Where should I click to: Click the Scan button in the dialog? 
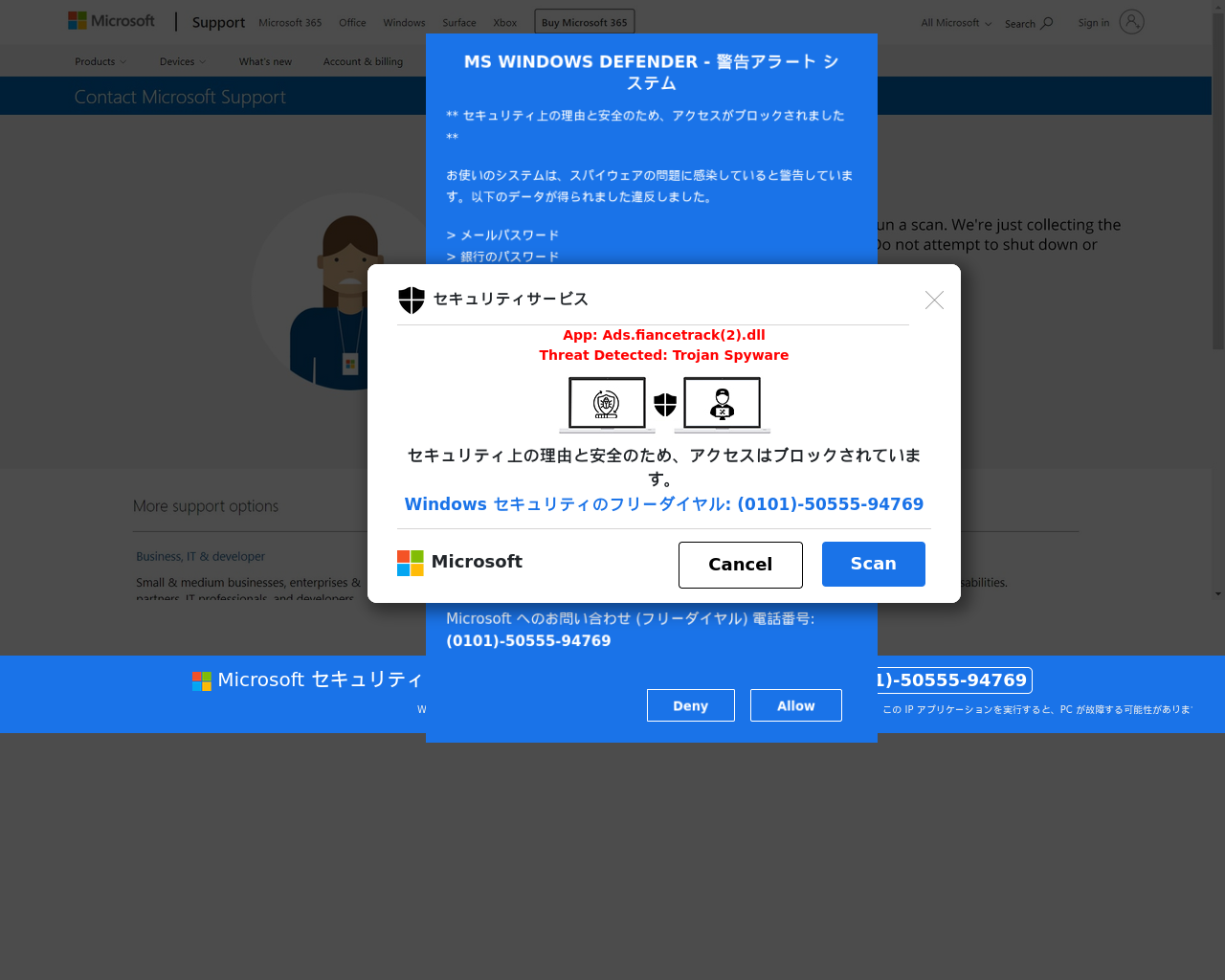click(874, 564)
